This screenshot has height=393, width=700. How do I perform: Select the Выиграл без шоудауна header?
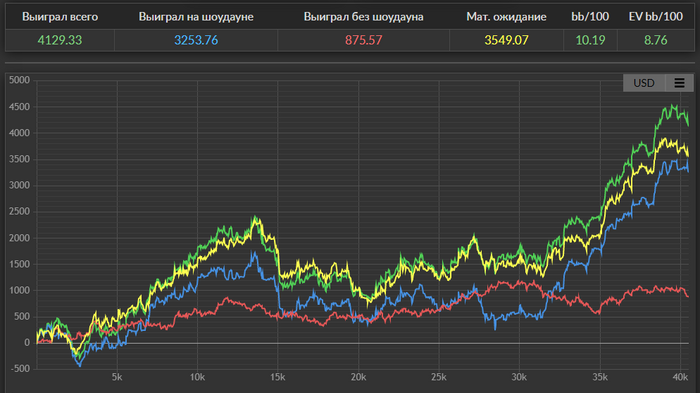pos(363,17)
